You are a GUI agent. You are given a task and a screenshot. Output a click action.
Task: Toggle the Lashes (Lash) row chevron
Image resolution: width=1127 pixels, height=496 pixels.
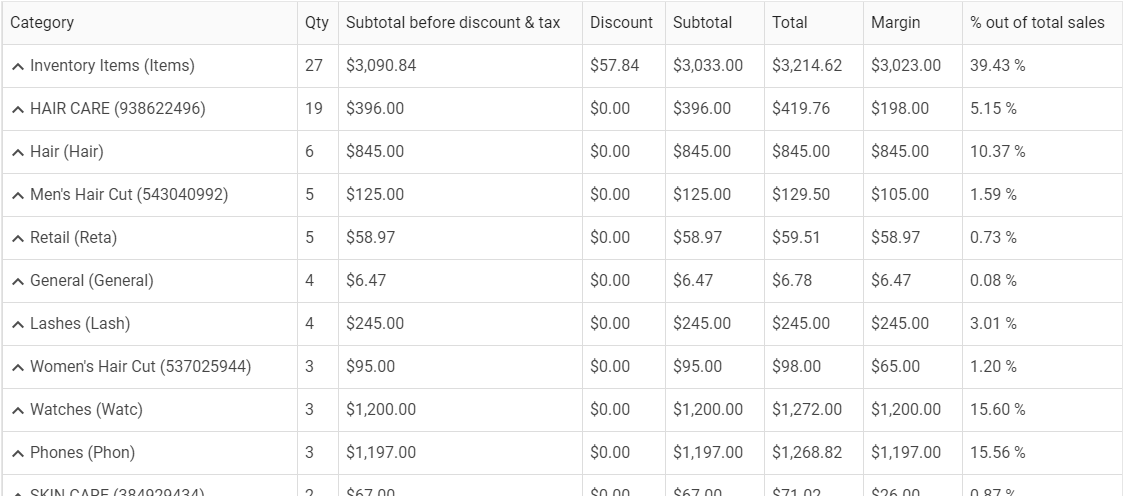tap(18, 324)
